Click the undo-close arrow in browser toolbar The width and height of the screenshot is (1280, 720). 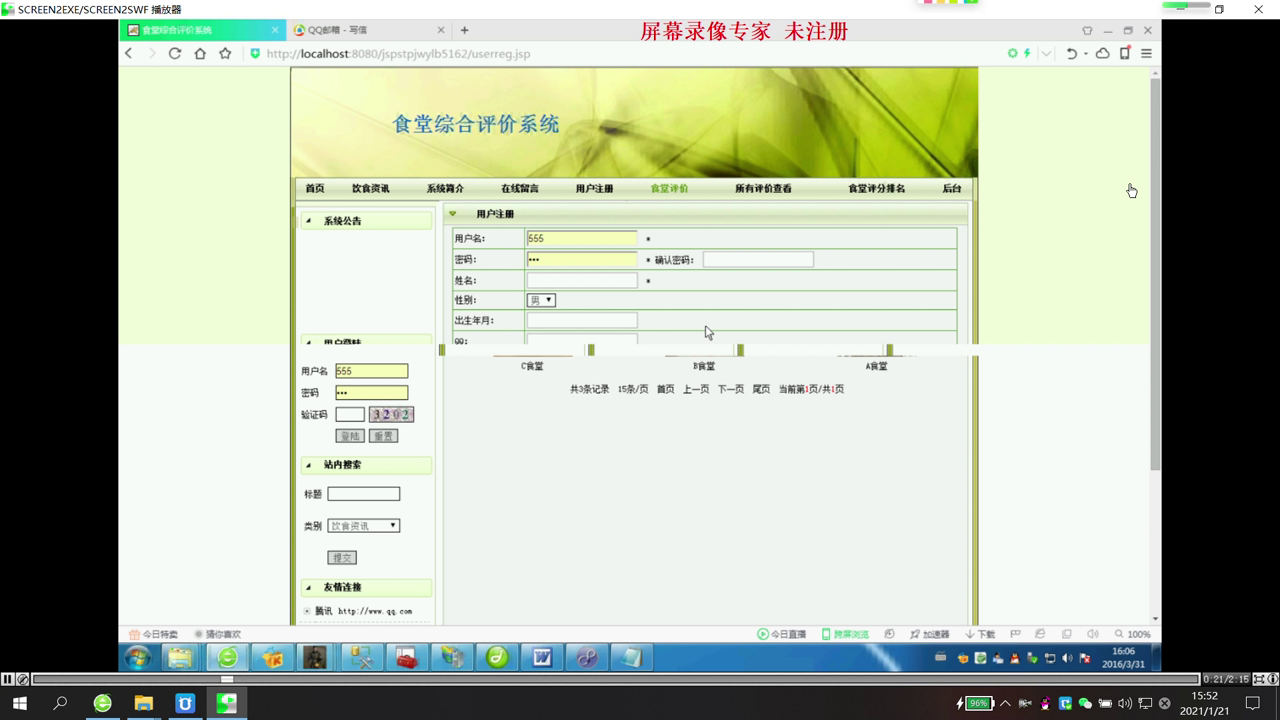point(1071,53)
